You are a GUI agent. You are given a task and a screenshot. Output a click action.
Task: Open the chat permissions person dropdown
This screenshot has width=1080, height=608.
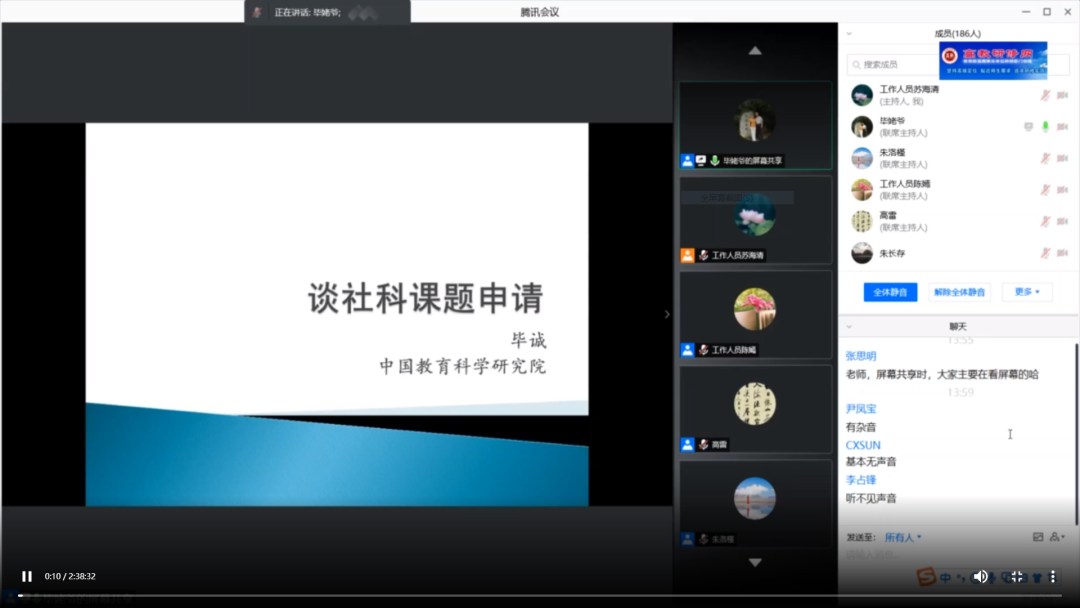[1057, 536]
